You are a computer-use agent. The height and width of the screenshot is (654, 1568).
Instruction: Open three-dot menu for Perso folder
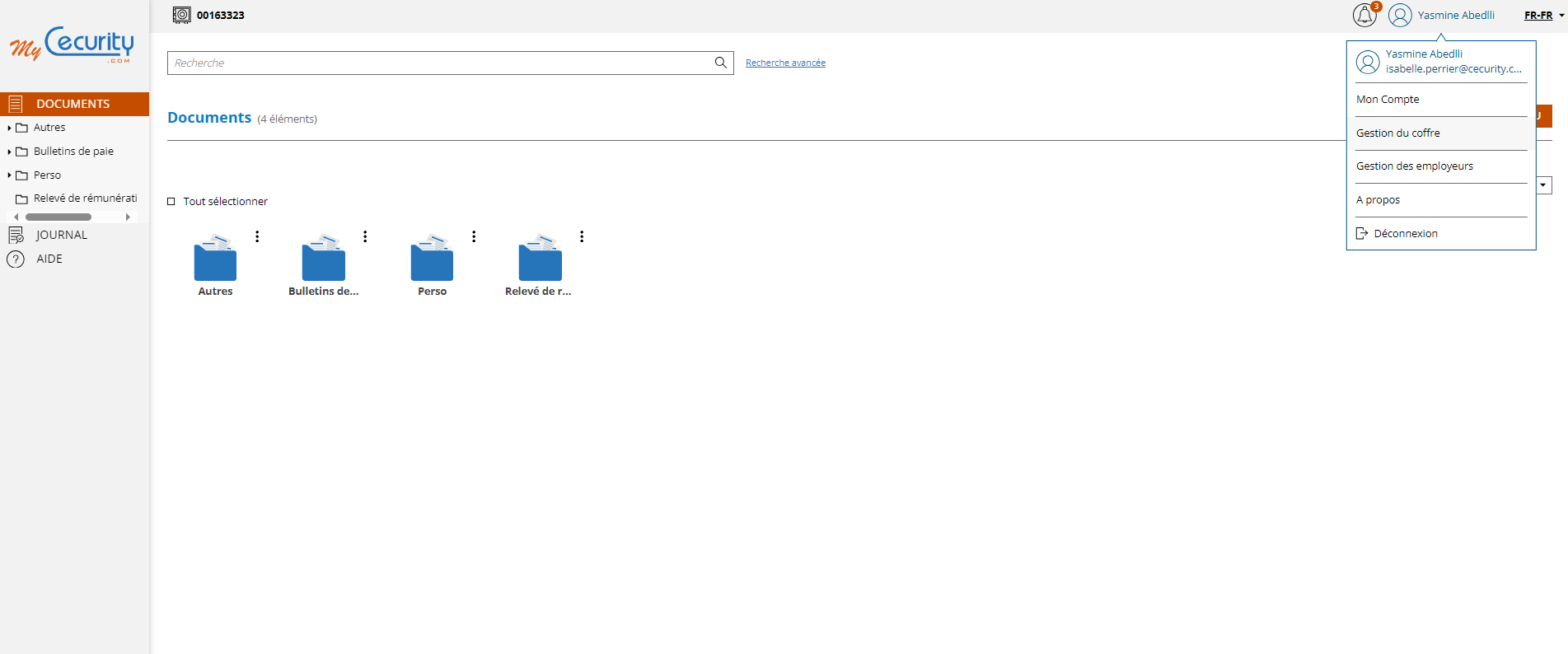[474, 236]
